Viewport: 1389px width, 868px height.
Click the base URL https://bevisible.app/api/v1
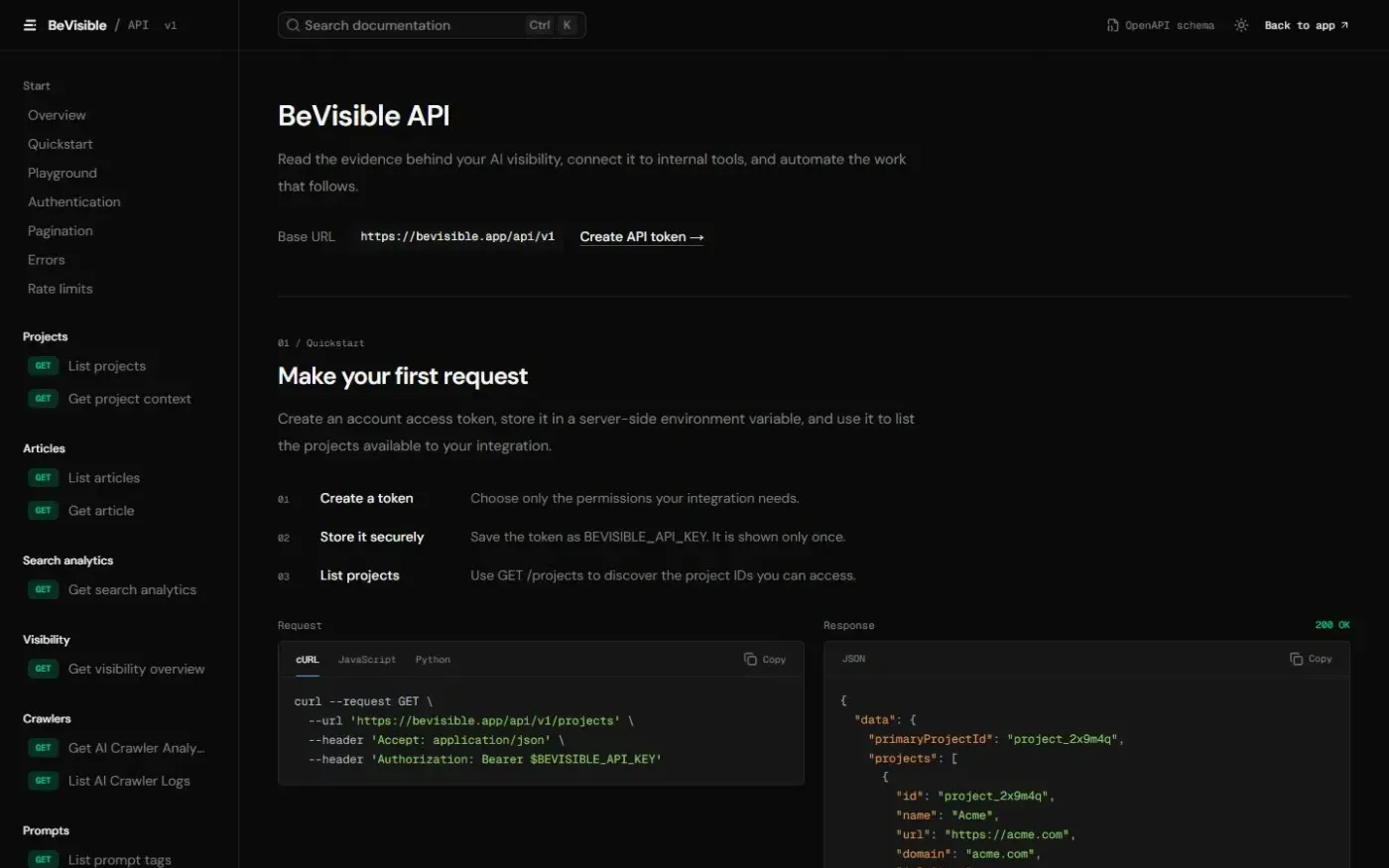coord(457,237)
